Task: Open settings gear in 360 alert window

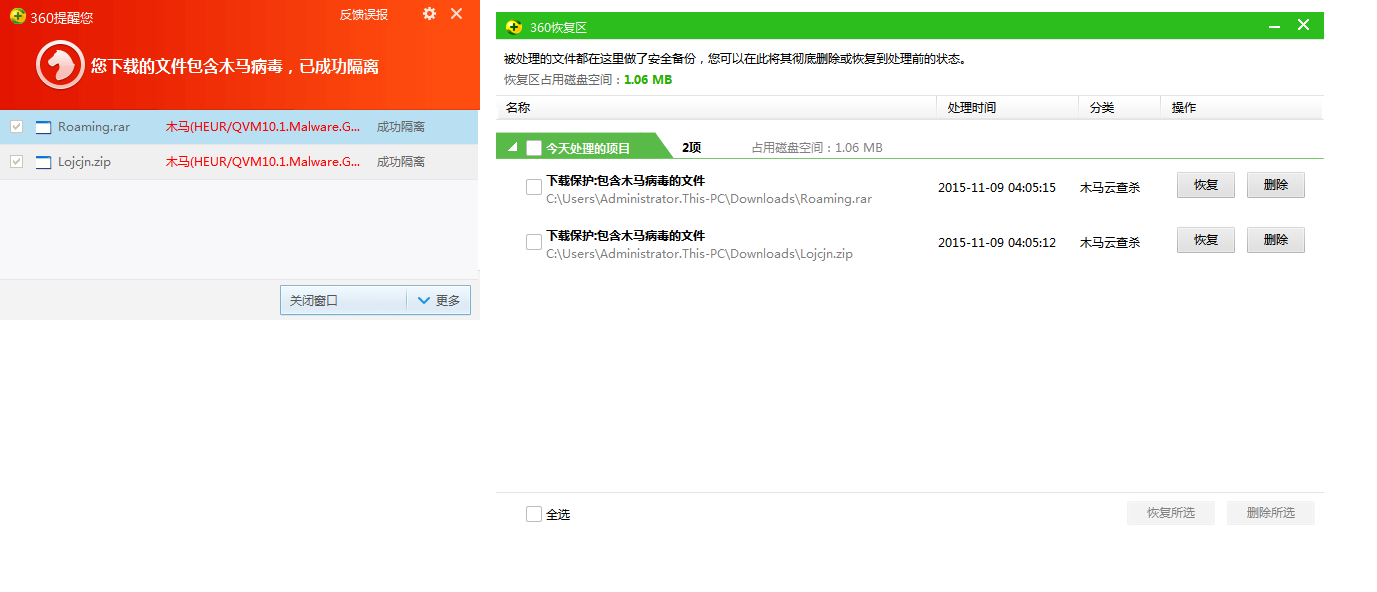Action: [429, 14]
